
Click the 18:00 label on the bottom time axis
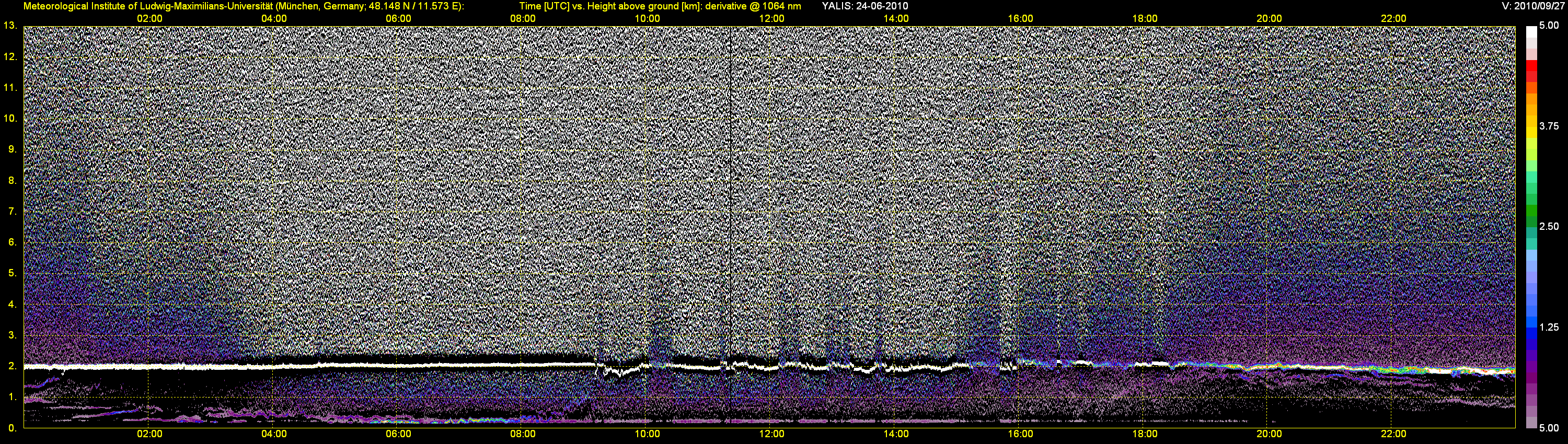[x=1144, y=434]
